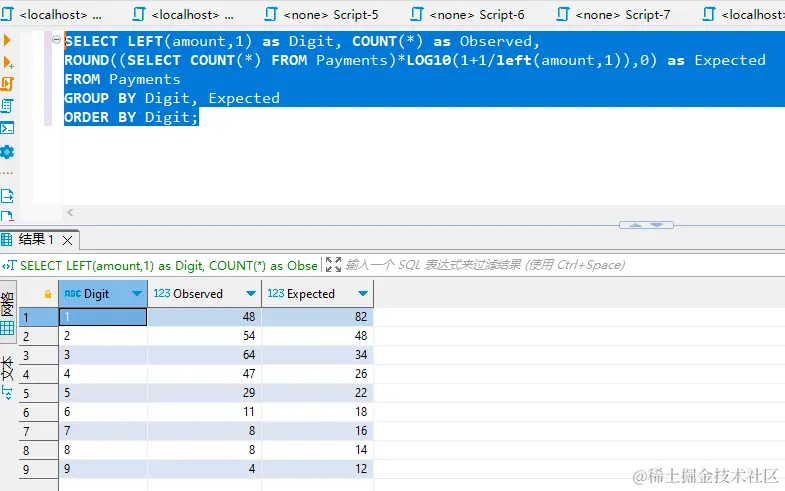Open the Expected column filter dropdown
Viewport: 785px width, 491px height.
[x=363, y=293]
